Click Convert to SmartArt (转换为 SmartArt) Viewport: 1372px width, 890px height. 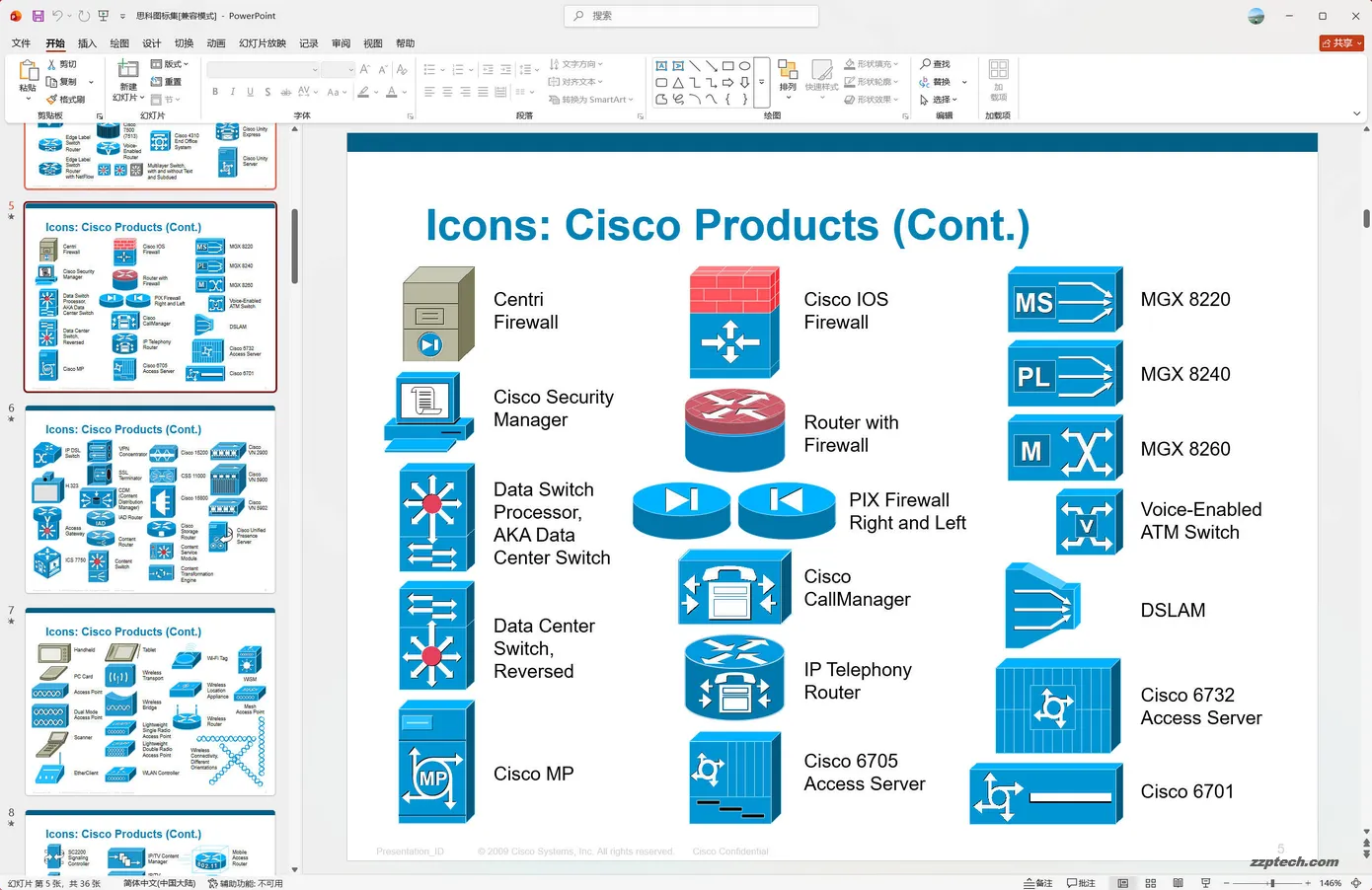point(590,100)
